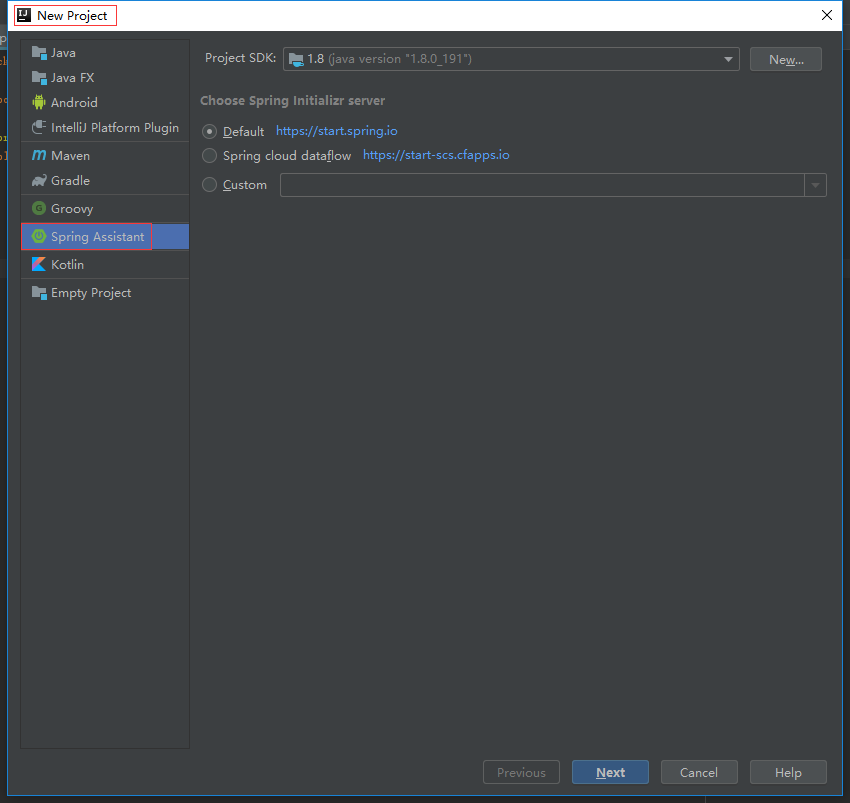Open the Project SDK dropdown arrow

point(728,59)
